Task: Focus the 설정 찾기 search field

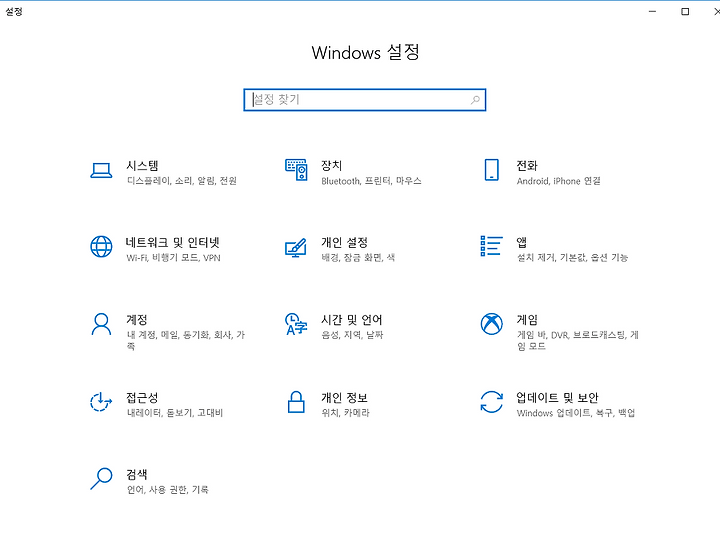Action: point(365,100)
